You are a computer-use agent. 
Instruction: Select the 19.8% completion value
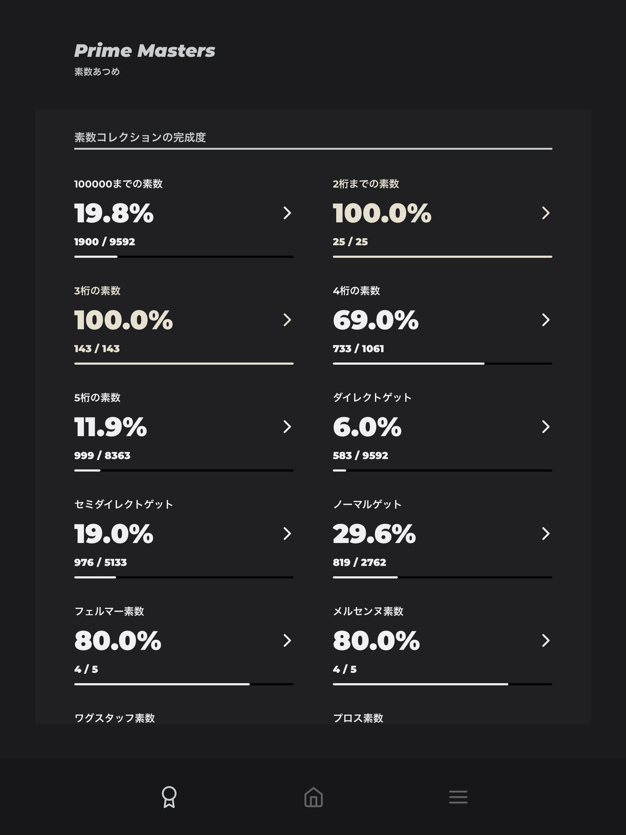tap(114, 214)
